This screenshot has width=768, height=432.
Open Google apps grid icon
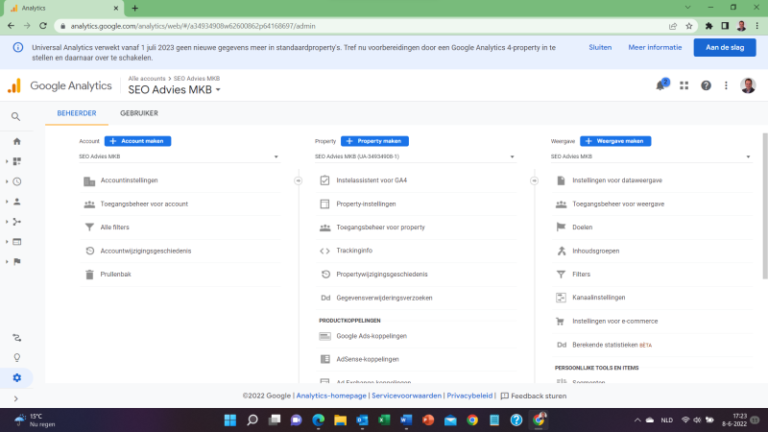pyautogui.click(x=684, y=86)
